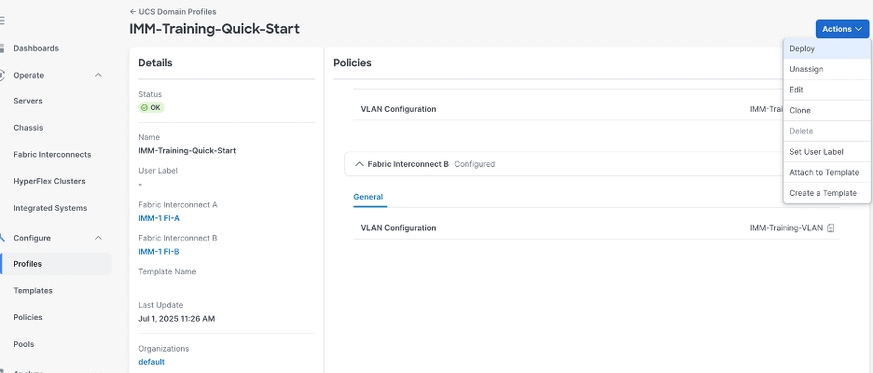Screen dimensions: 873x373
Task: Open Fabric Interconnects in the sidebar
Action: [52, 154]
